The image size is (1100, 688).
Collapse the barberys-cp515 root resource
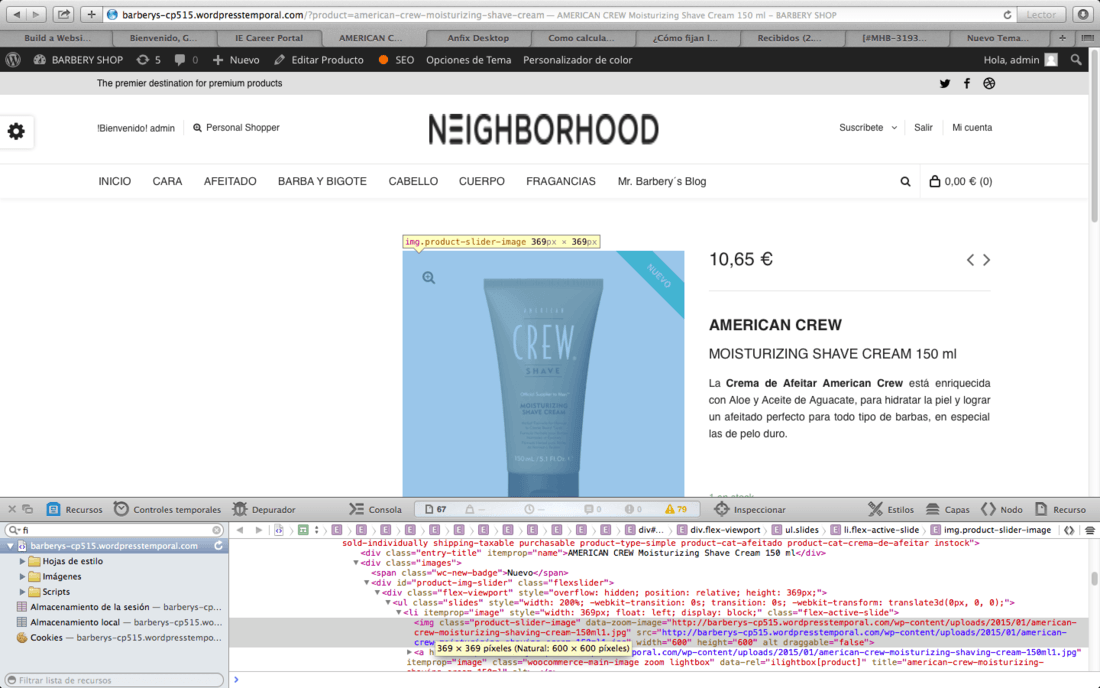(x=10, y=546)
